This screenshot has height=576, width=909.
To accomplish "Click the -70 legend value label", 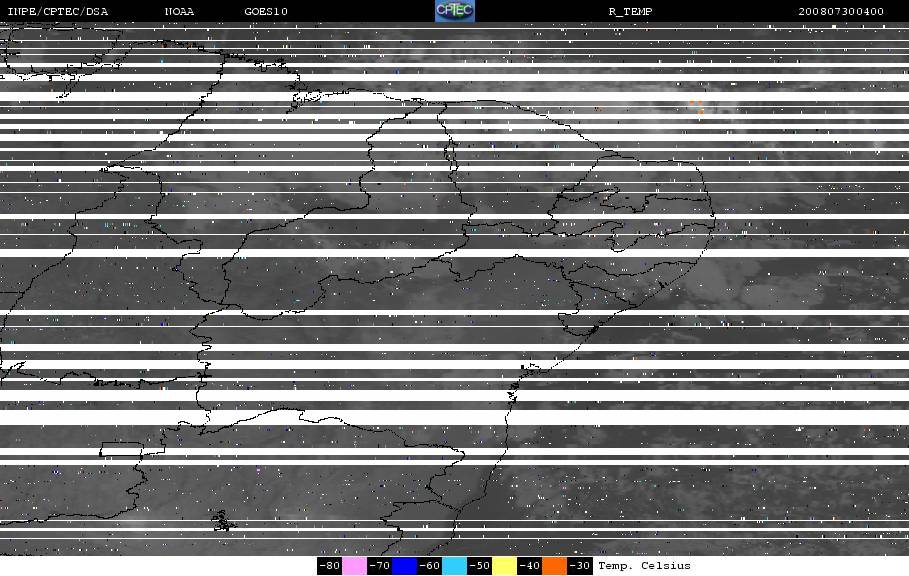I will pyautogui.click(x=379, y=566).
